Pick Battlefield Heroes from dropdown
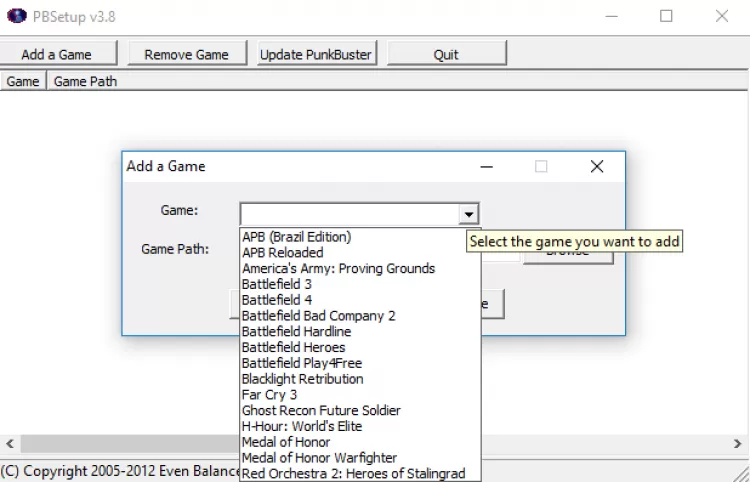750x482 pixels. tap(360, 347)
